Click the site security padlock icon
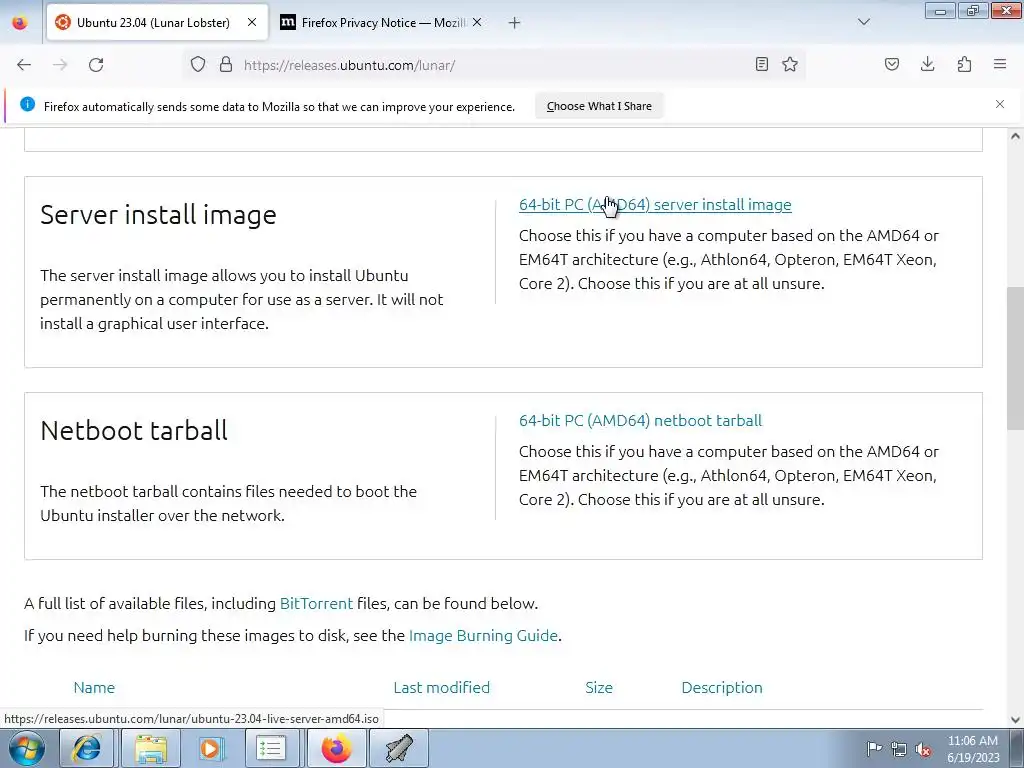The width and height of the screenshot is (1024, 768). click(x=226, y=64)
